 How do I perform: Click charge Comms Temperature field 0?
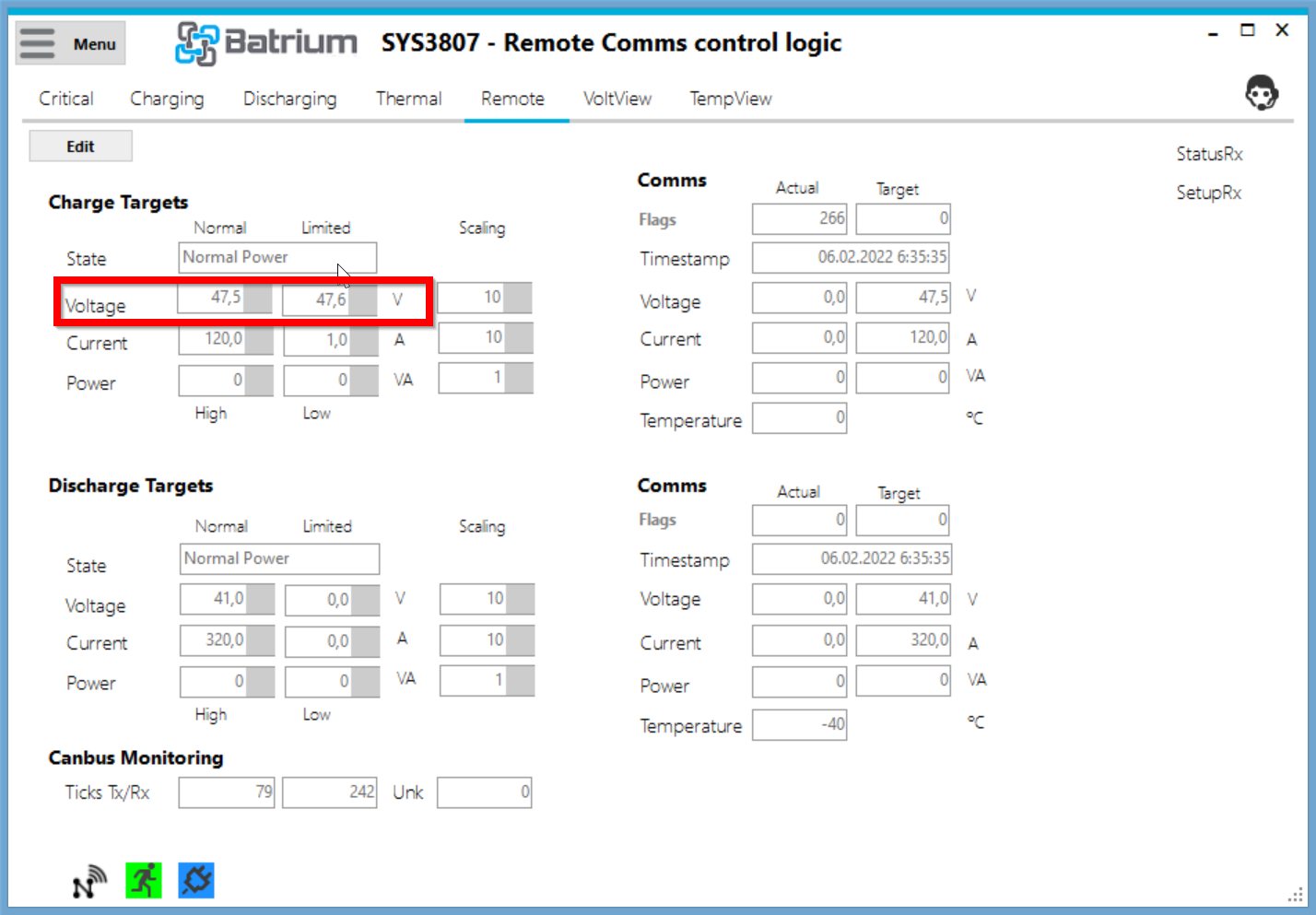click(x=800, y=418)
